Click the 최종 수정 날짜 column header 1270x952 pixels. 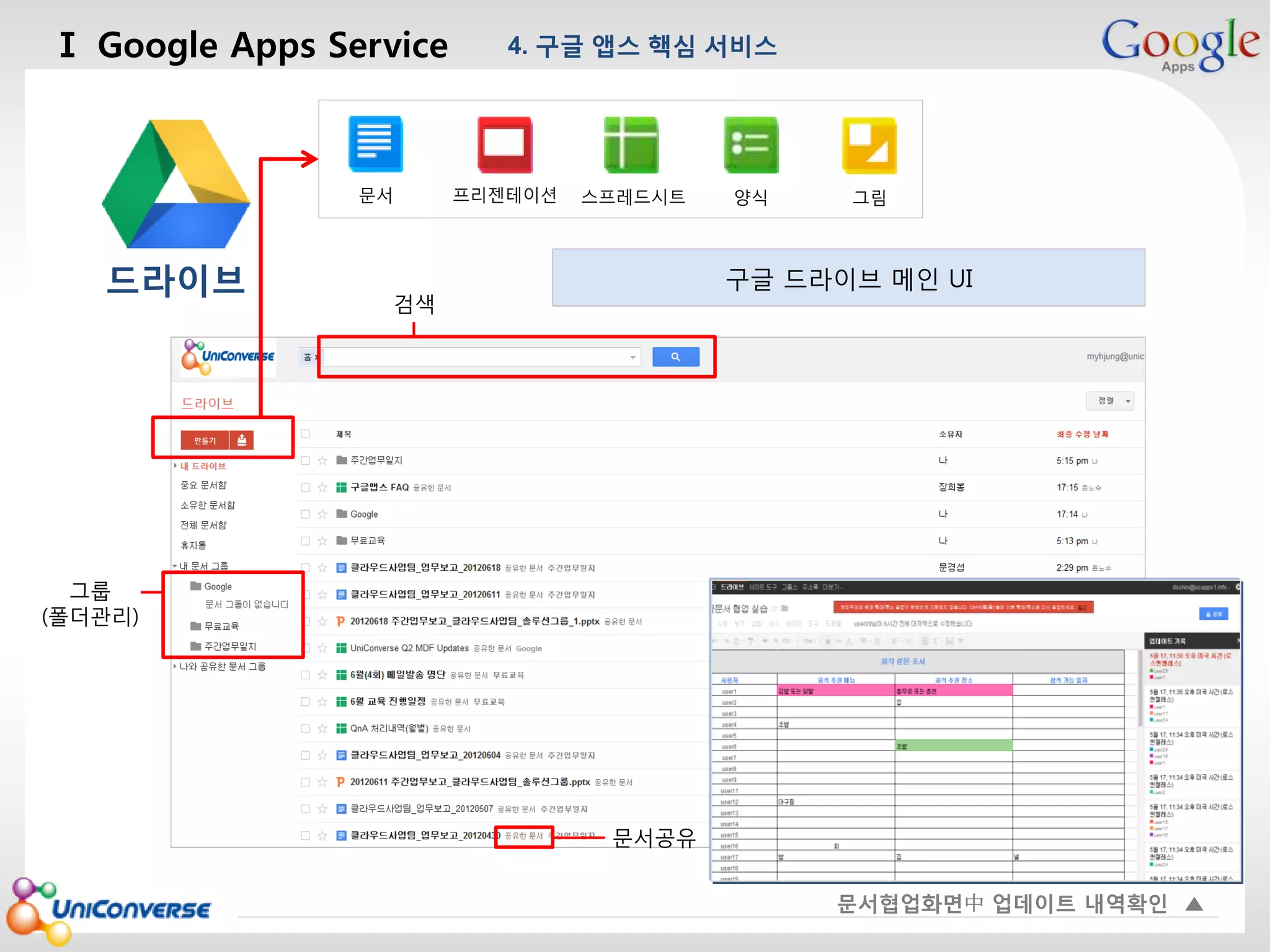click(x=1083, y=434)
